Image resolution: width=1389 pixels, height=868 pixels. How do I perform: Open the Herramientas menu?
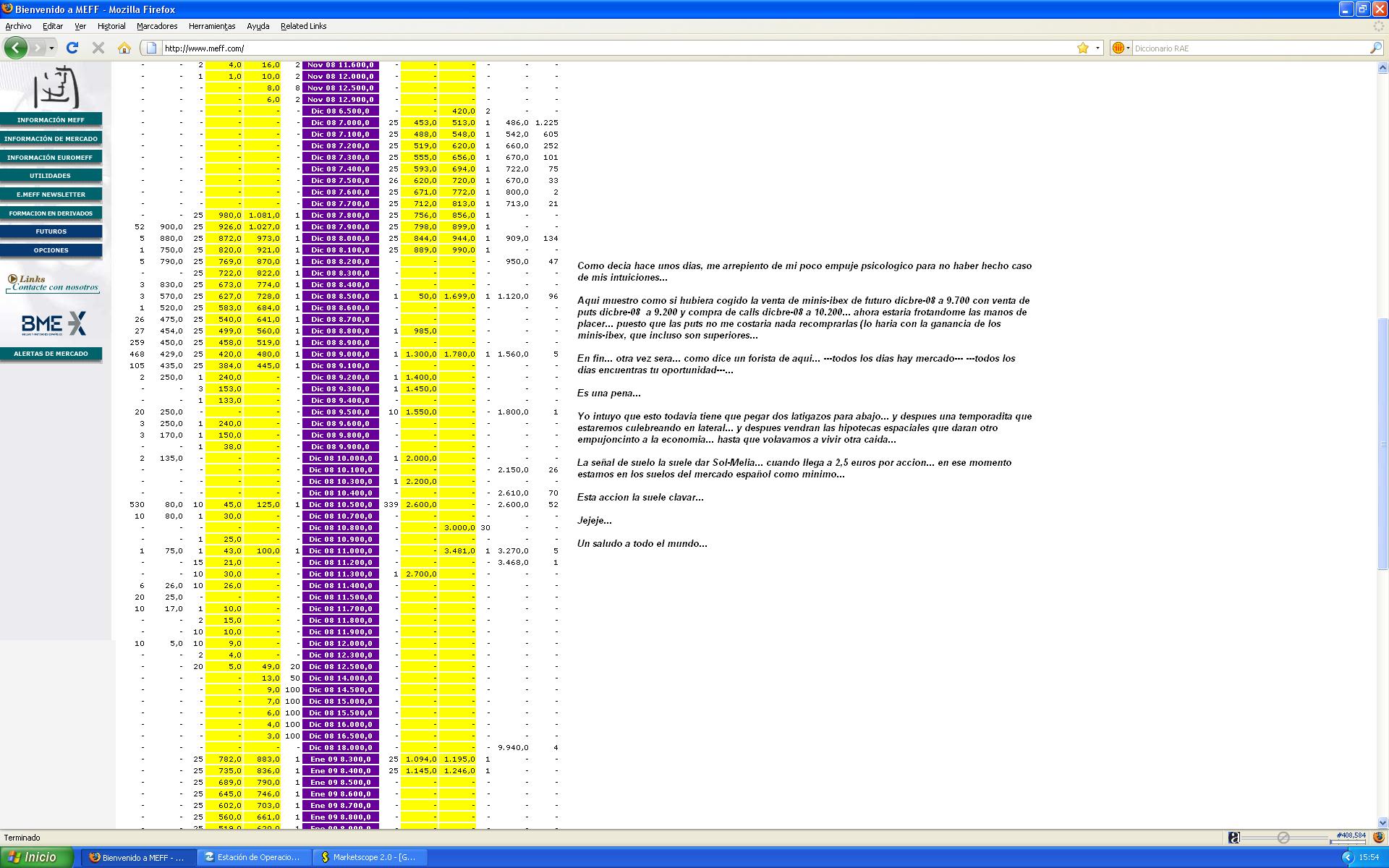(211, 26)
